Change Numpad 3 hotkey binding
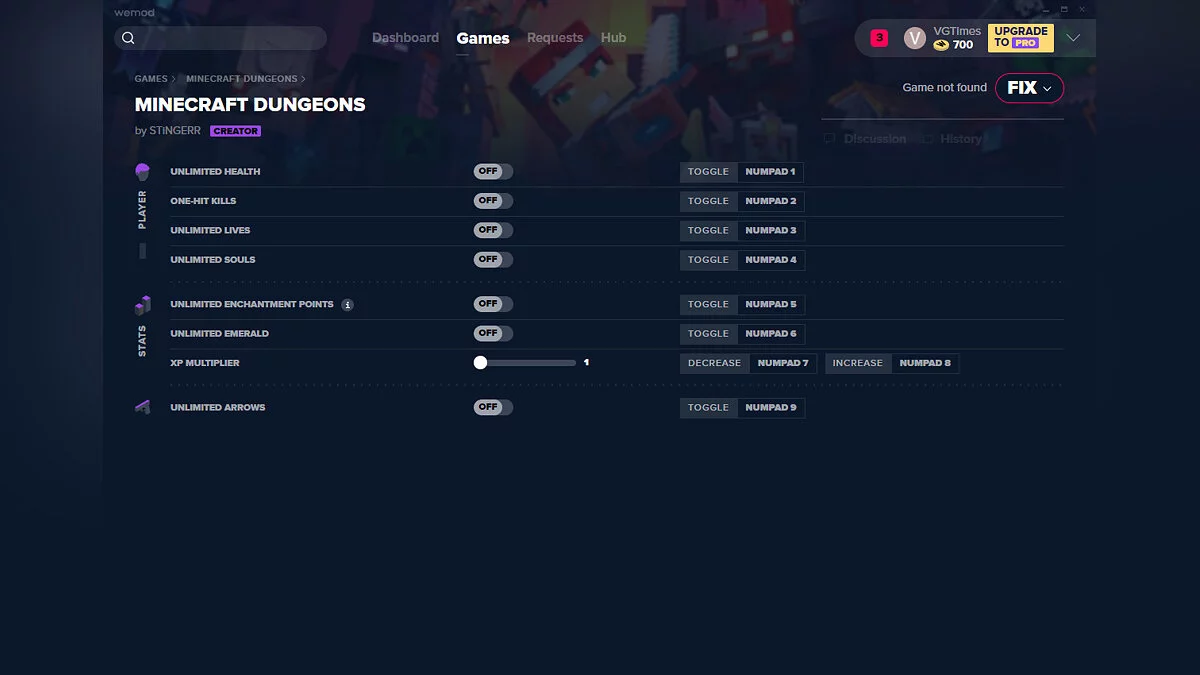Screen dimensions: 1200x675 pyautogui.click(x=771, y=230)
